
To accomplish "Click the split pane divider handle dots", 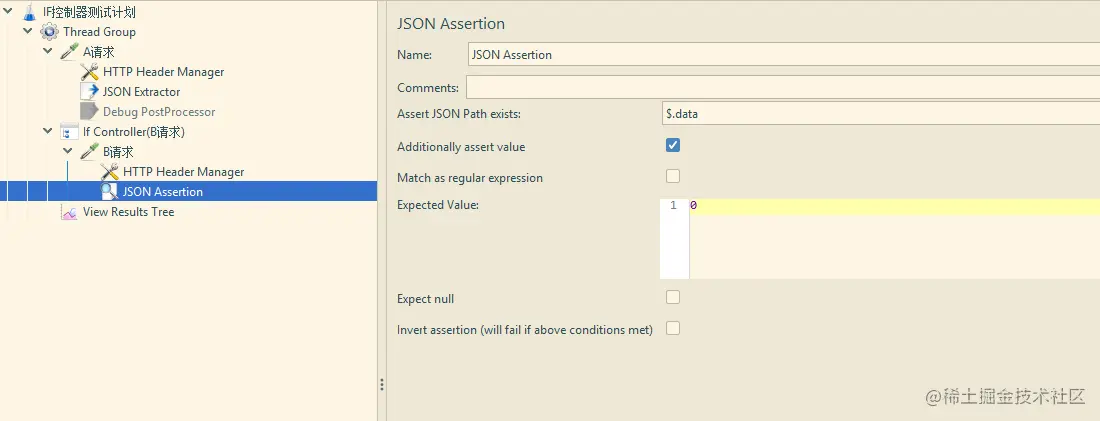I will [382, 385].
